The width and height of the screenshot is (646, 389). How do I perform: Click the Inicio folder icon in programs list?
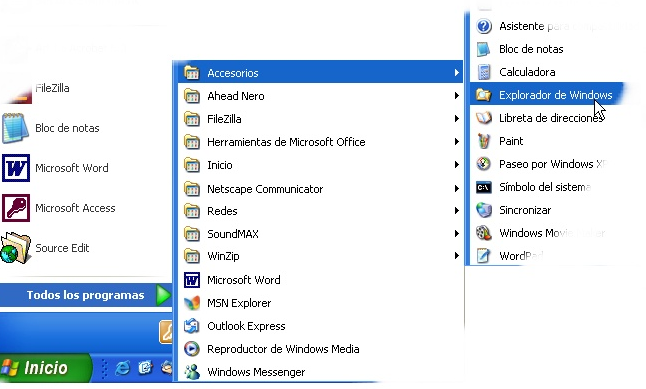[192, 165]
